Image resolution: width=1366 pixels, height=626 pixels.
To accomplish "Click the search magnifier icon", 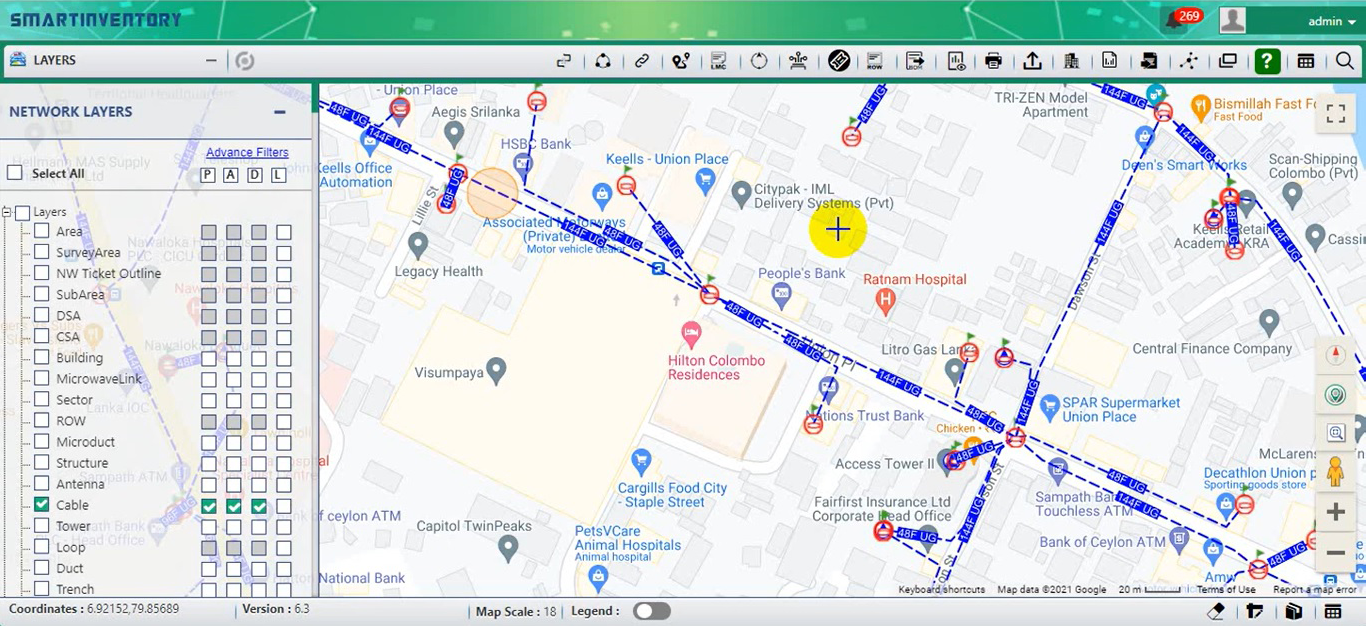I will (x=1345, y=61).
